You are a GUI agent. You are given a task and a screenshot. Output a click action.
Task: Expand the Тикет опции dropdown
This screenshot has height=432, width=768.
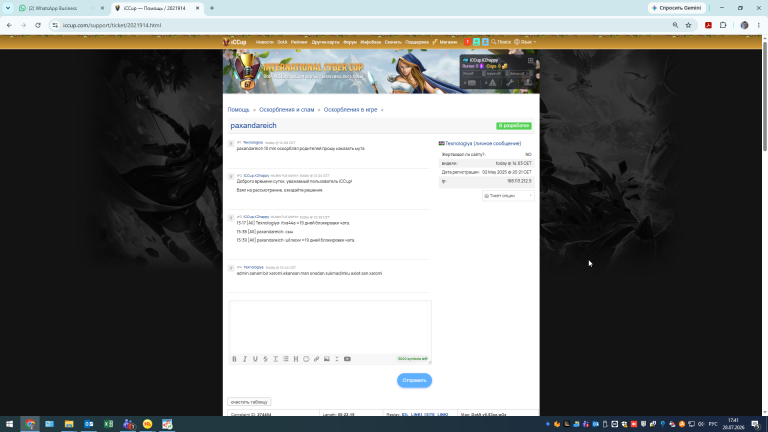508,195
